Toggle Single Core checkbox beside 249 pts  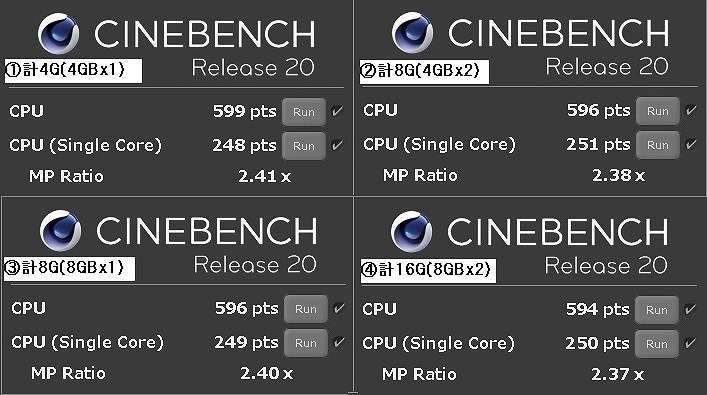pyautogui.click(x=339, y=342)
